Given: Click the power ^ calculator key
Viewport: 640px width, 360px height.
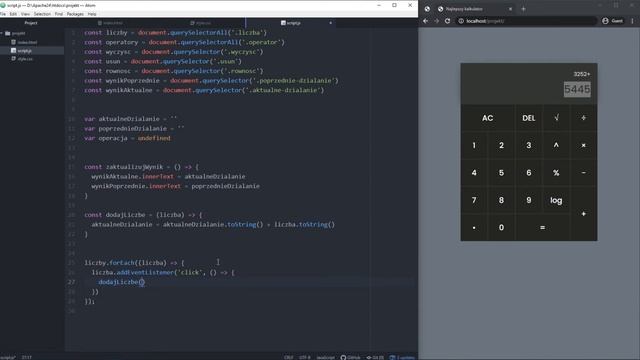Looking at the screenshot, I should tap(556, 145).
